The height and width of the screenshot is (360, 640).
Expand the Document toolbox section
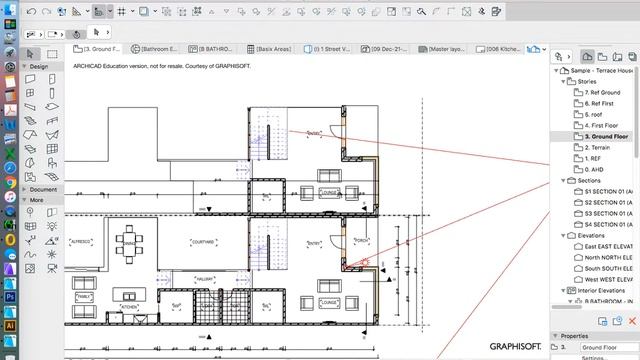coord(24,189)
